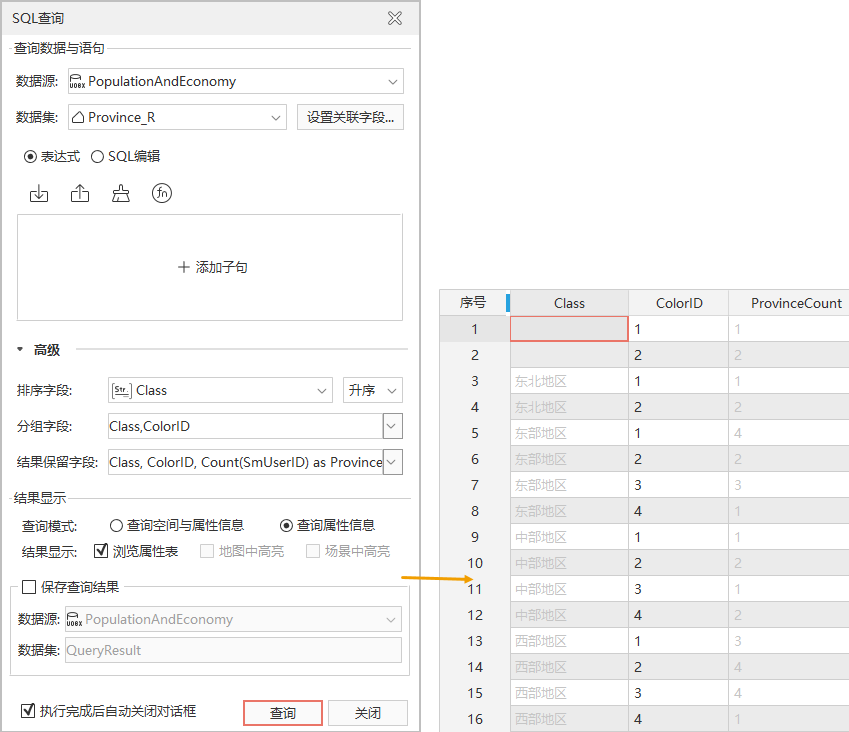849x732 pixels.
Task: Select the SQL编辑 radio button
Action: [98, 156]
